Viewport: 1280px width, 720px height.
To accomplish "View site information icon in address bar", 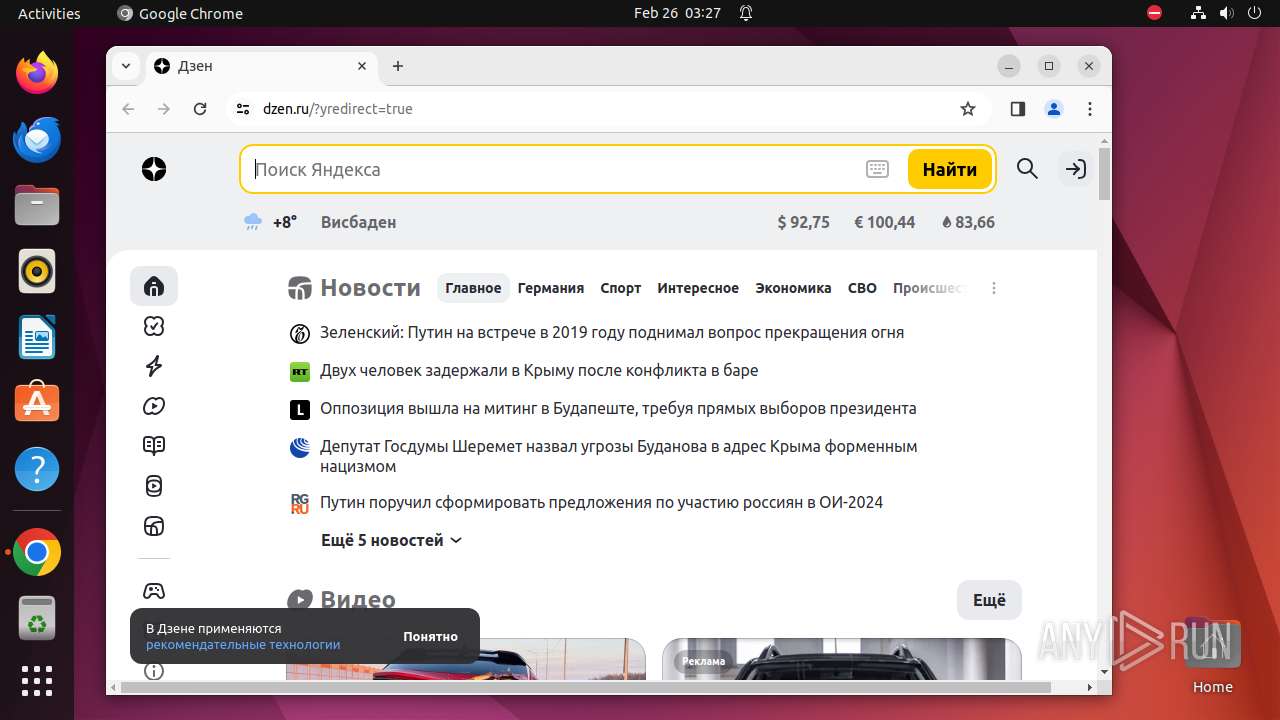I will 243,109.
